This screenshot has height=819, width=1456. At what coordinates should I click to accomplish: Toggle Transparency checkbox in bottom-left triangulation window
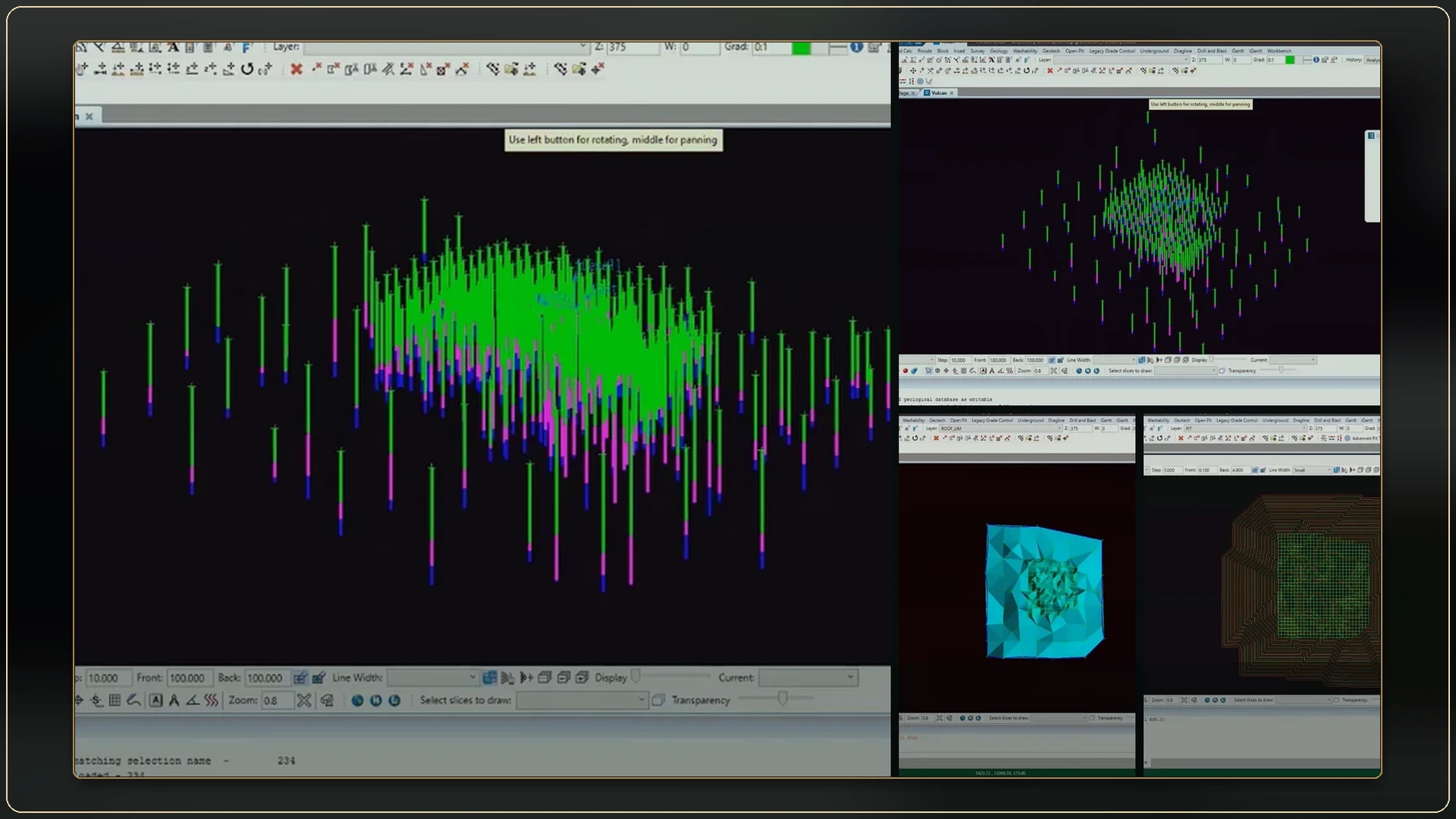(x=1092, y=717)
